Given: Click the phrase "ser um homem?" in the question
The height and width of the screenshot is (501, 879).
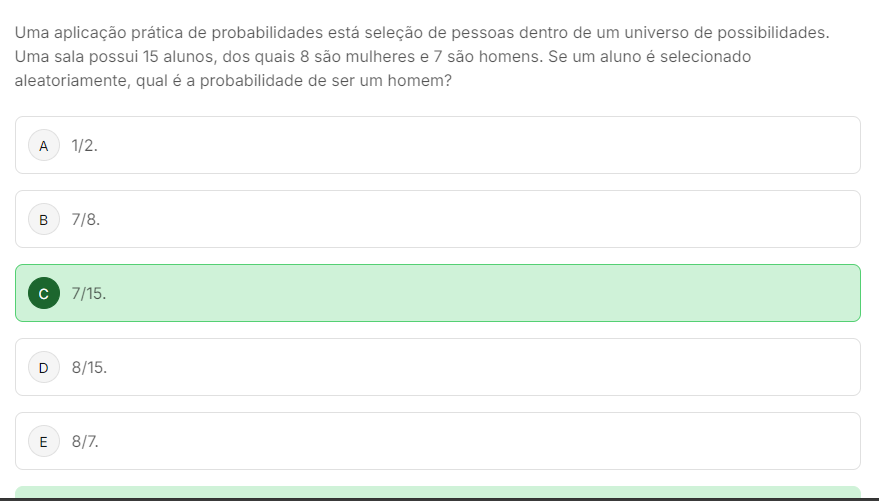Looking at the screenshot, I should (404, 81).
